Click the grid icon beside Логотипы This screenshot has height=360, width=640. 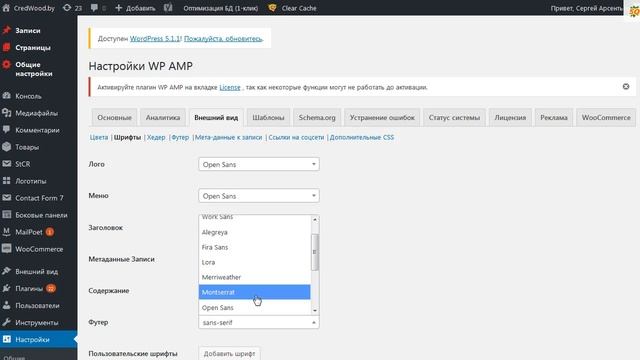coord(7,181)
